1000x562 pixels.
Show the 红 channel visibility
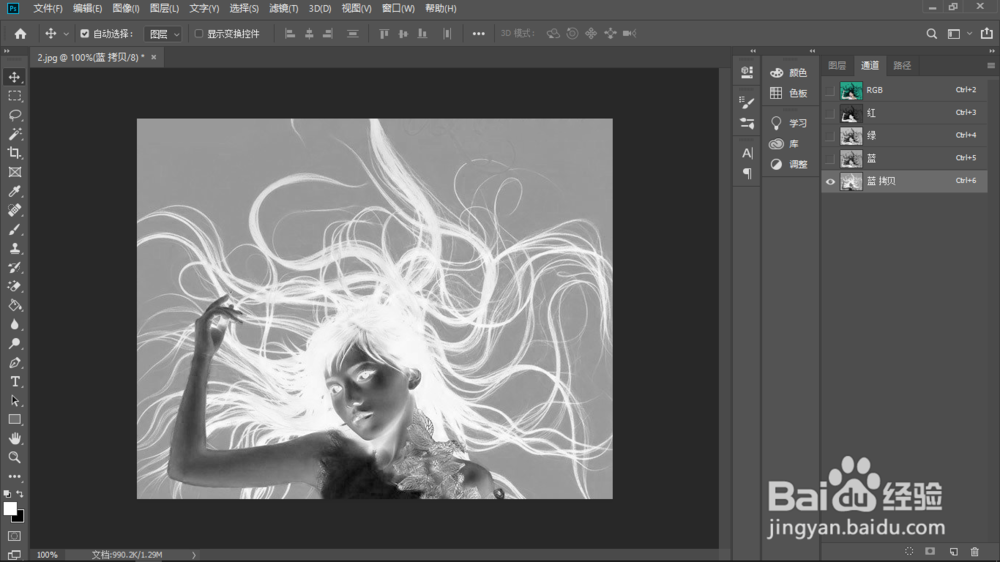click(830, 114)
